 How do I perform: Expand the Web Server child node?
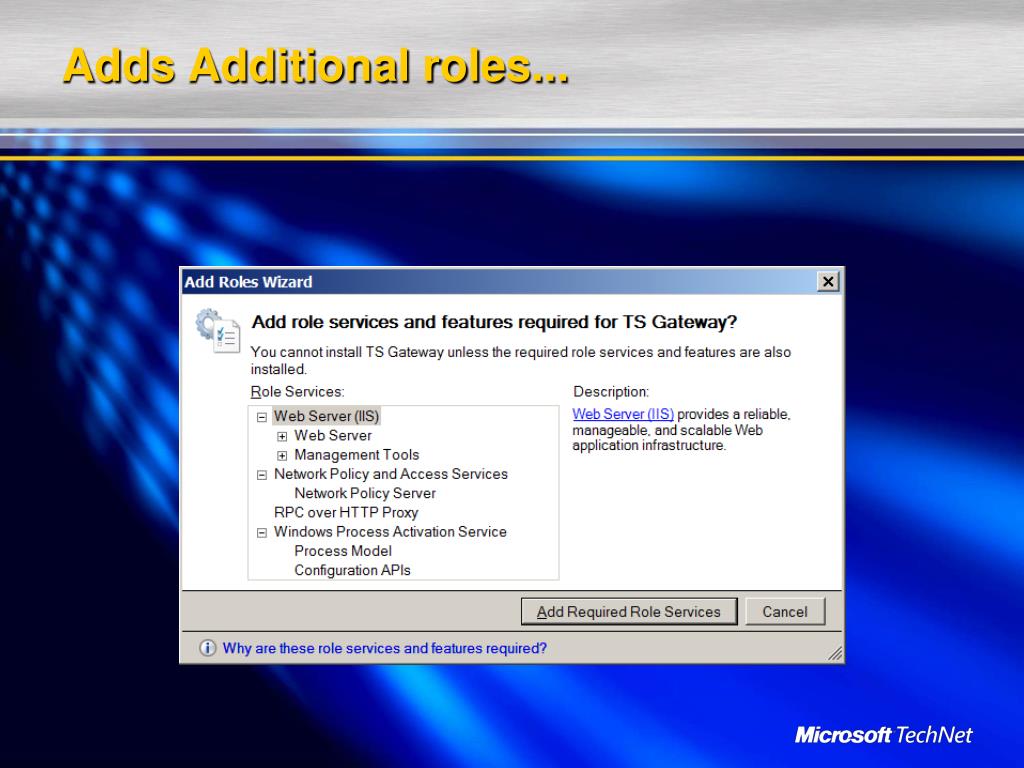coord(282,436)
